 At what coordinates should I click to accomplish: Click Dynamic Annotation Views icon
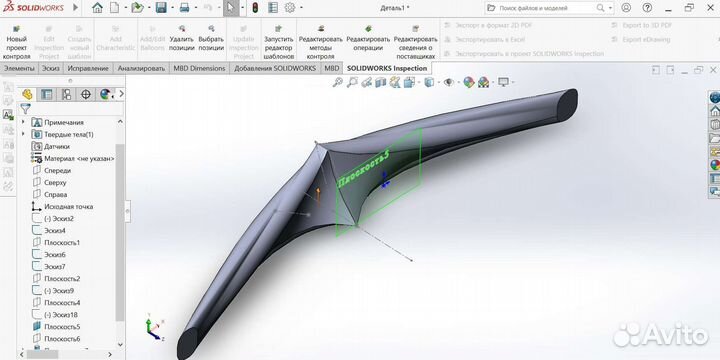[x=394, y=82]
